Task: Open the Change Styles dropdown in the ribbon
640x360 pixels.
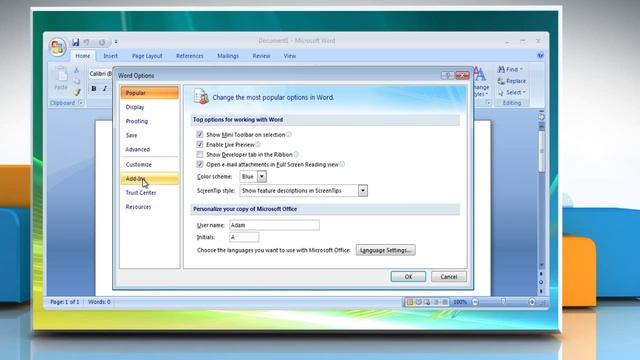Action: tap(481, 83)
